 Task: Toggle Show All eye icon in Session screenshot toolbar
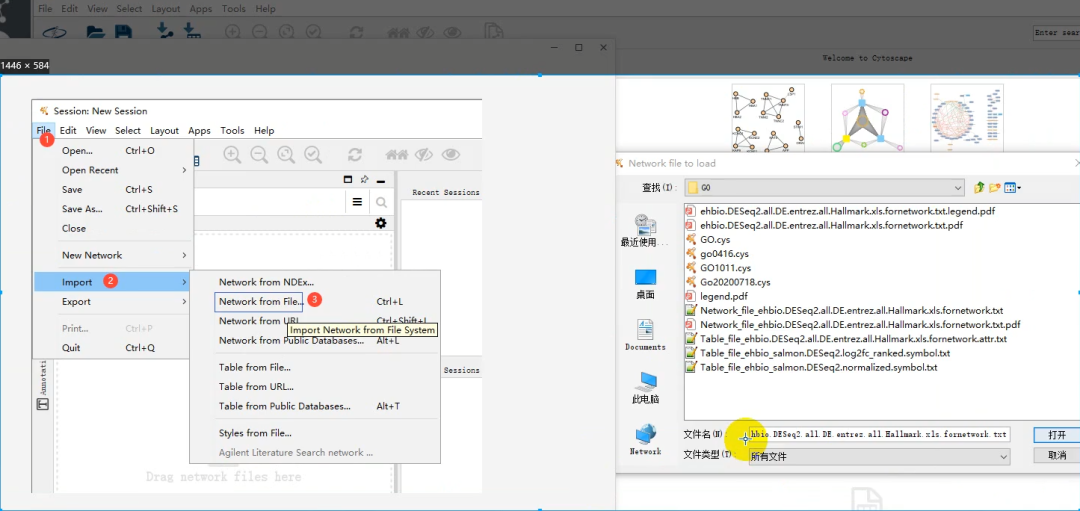tap(451, 155)
